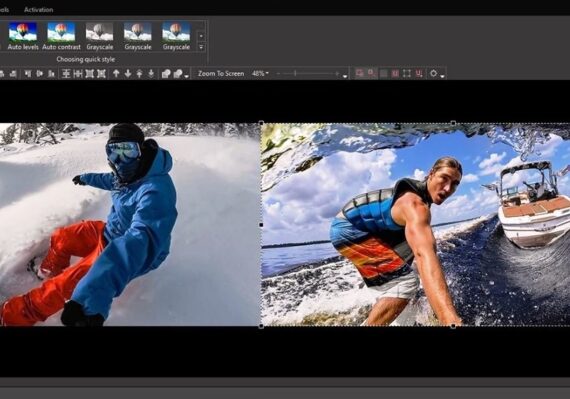
Task: Click the red magnet snapping icon
Action: [419, 74]
